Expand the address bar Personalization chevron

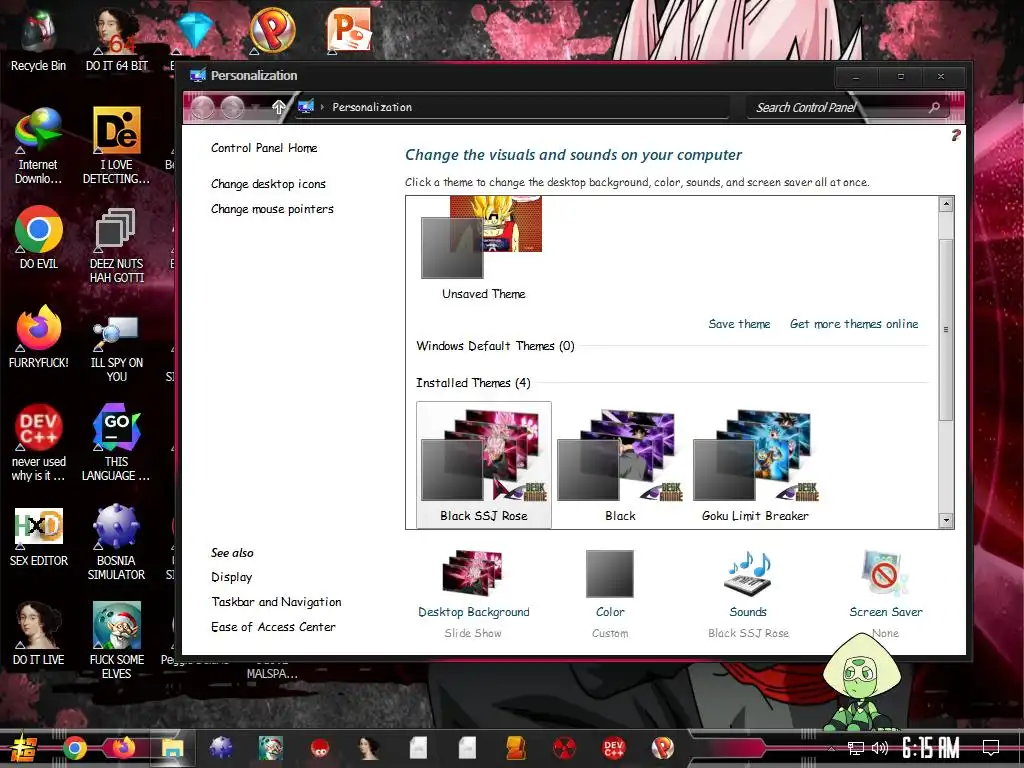322,107
